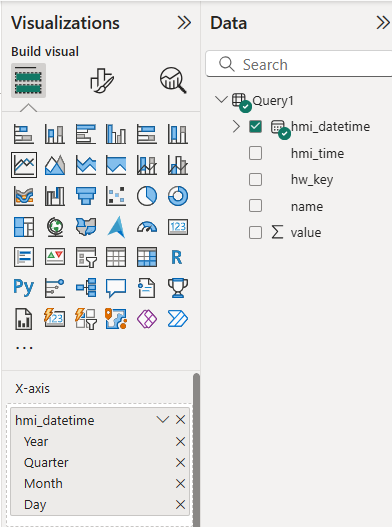Image resolution: width=392 pixels, height=527 pixels.
Task: Open the Build visual fields tab
Action: click(x=29, y=81)
